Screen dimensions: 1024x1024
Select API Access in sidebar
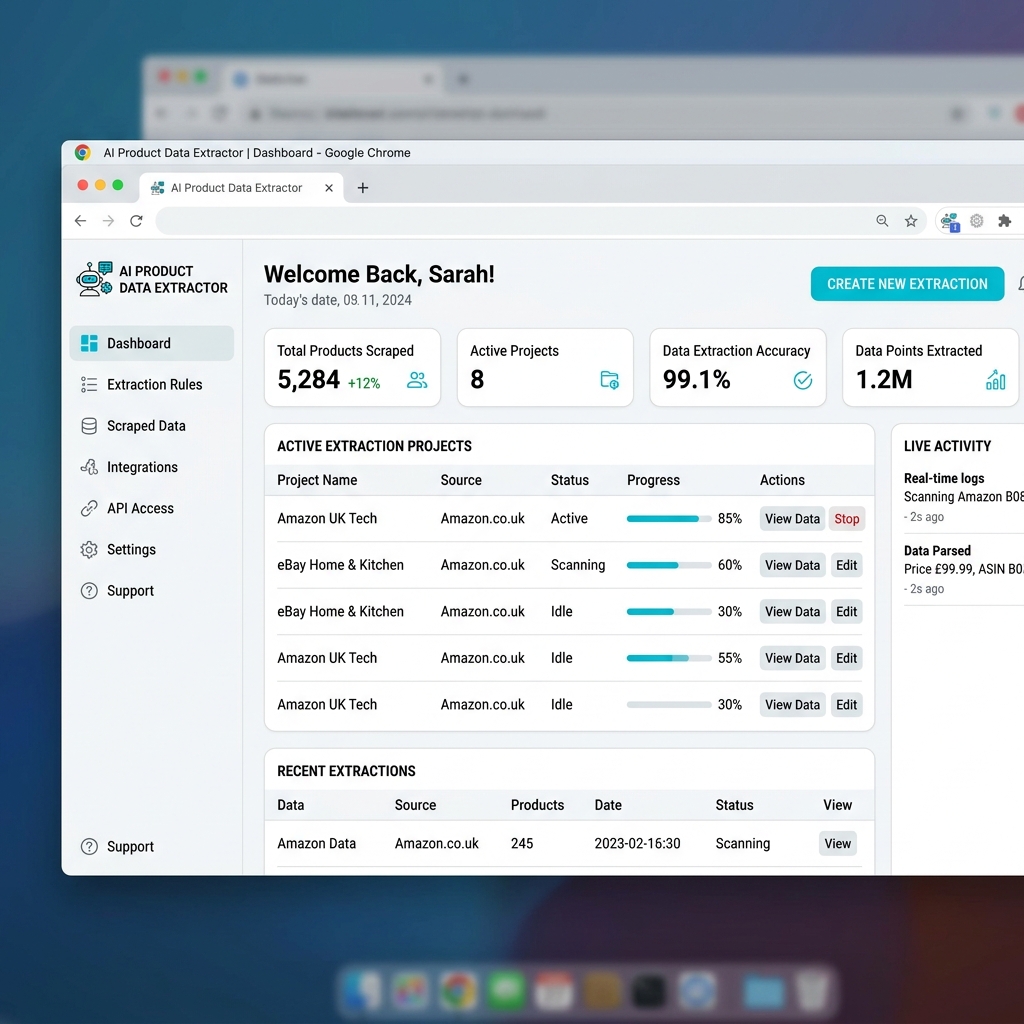[x=152, y=508]
